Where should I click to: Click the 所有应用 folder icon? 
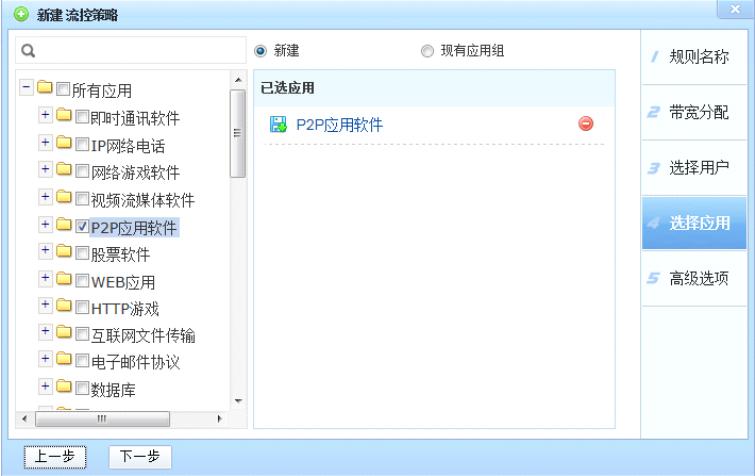point(45,87)
